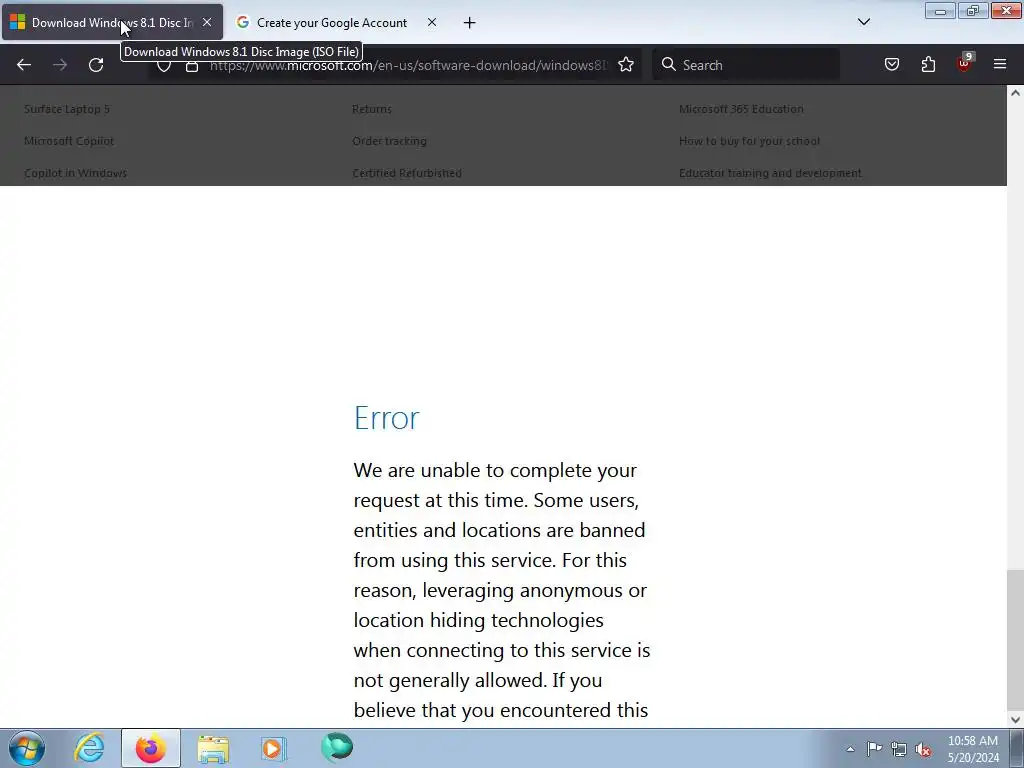Switch to Download Windows 8.1 Disc Image tab
Viewport: 1024px width, 768px height.
tap(112, 22)
